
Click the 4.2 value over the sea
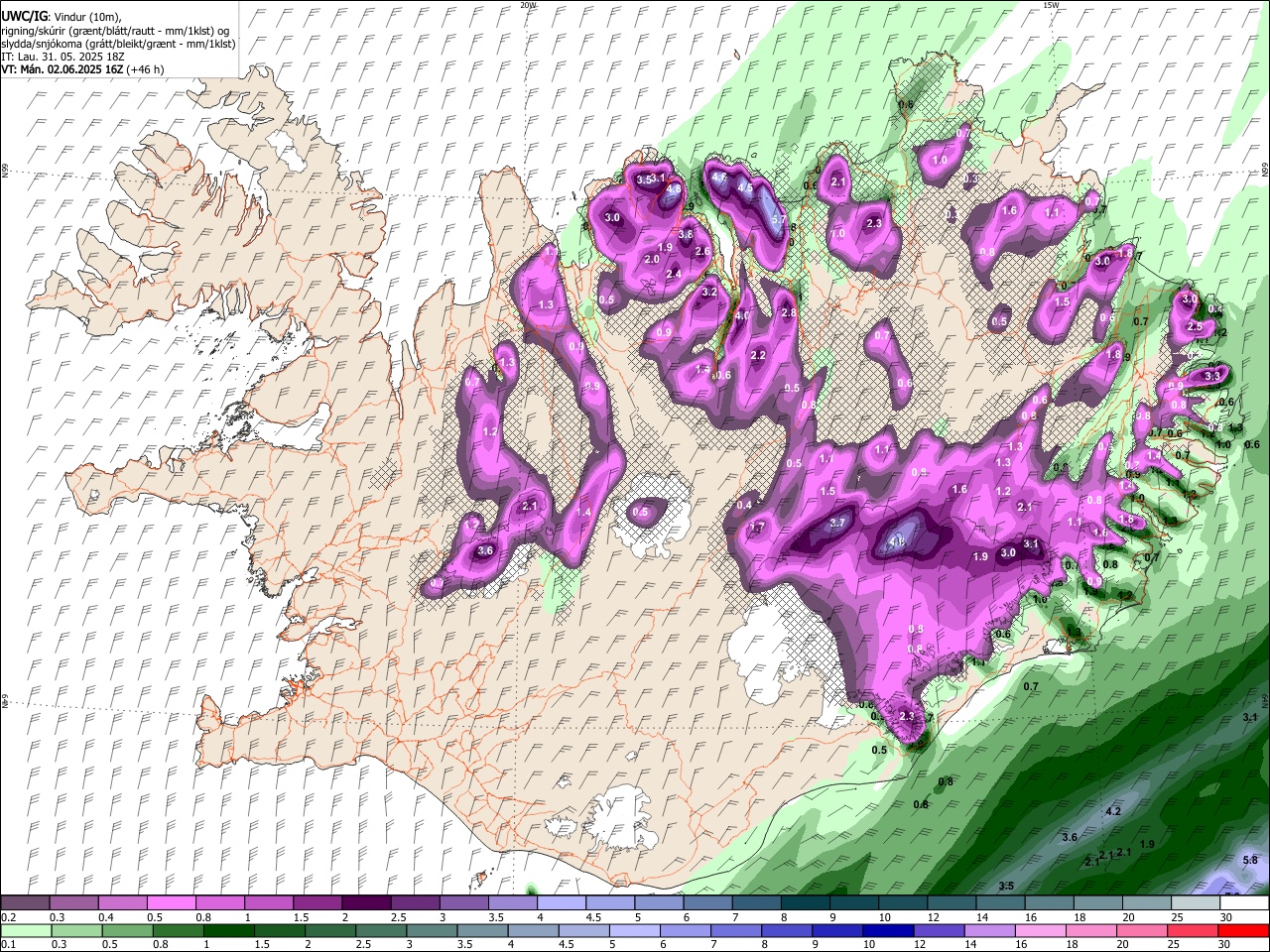[1113, 811]
